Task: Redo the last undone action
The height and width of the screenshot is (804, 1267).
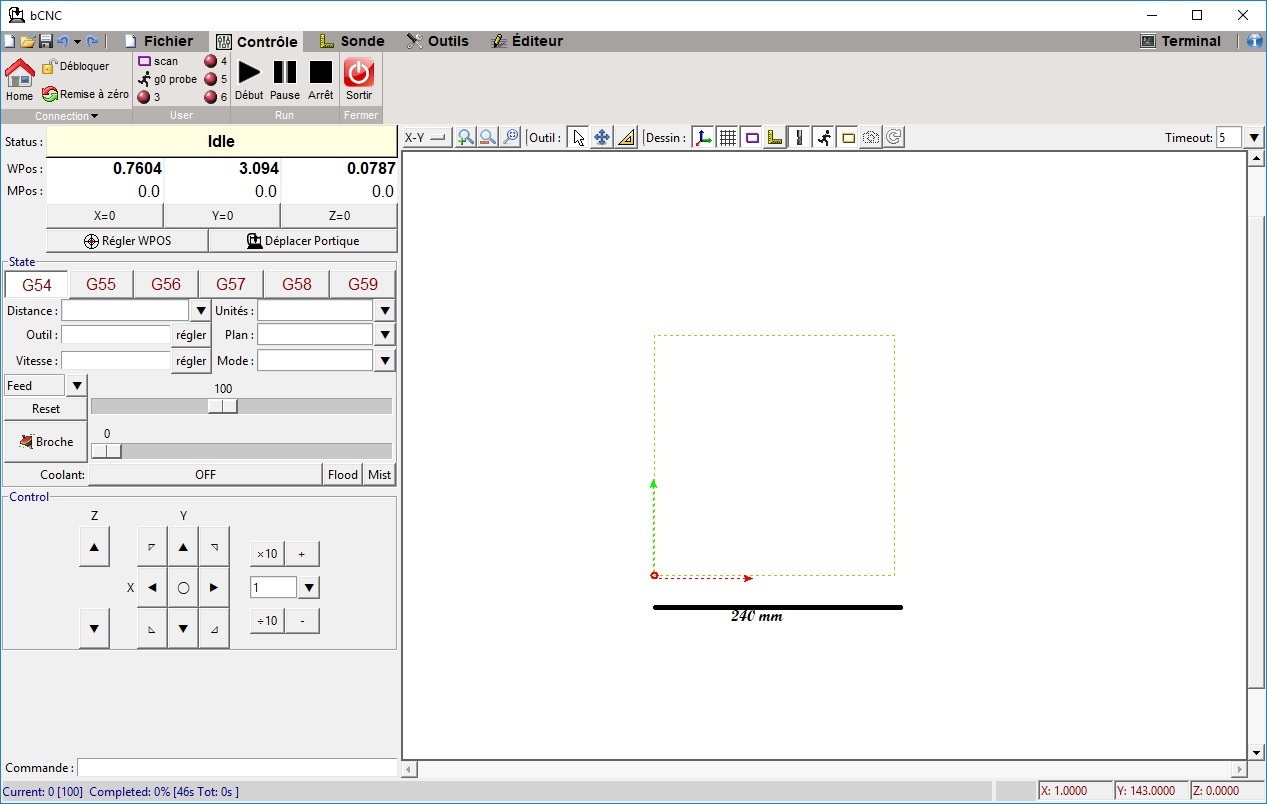Action: coord(92,41)
